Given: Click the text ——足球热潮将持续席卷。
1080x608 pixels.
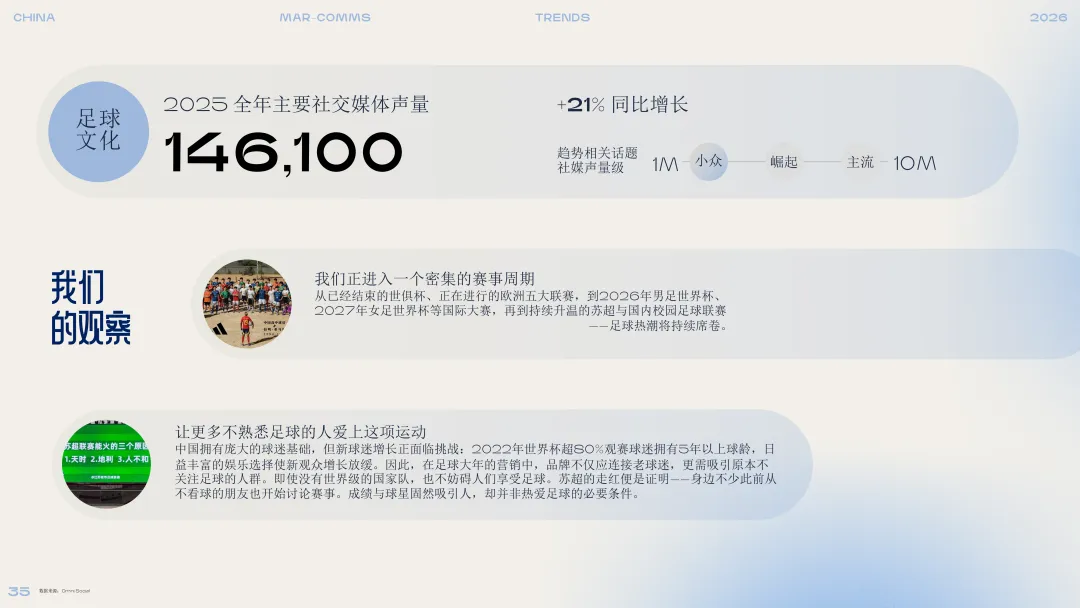Looking at the screenshot, I should pyautogui.click(x=658, y=326).
